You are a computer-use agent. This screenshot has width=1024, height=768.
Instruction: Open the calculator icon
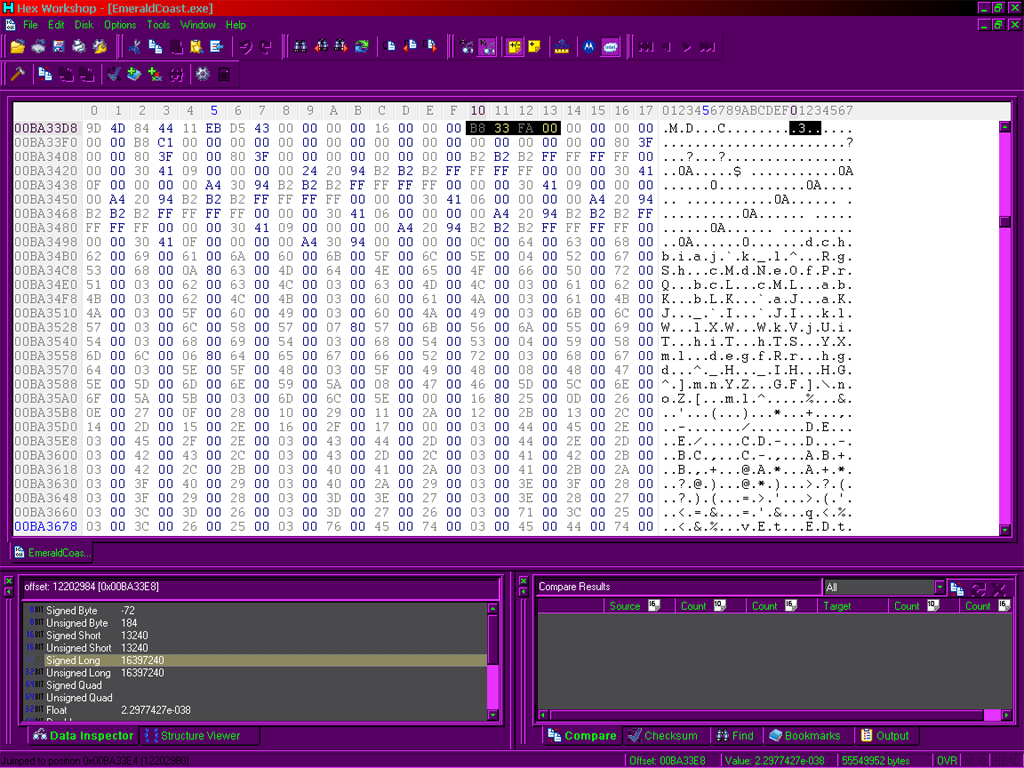tap(223, 74)
